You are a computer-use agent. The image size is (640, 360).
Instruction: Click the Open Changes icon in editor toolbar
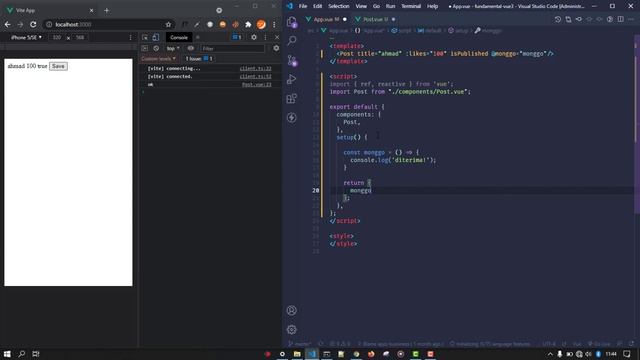pyautogui.click(x=568, y=19)
